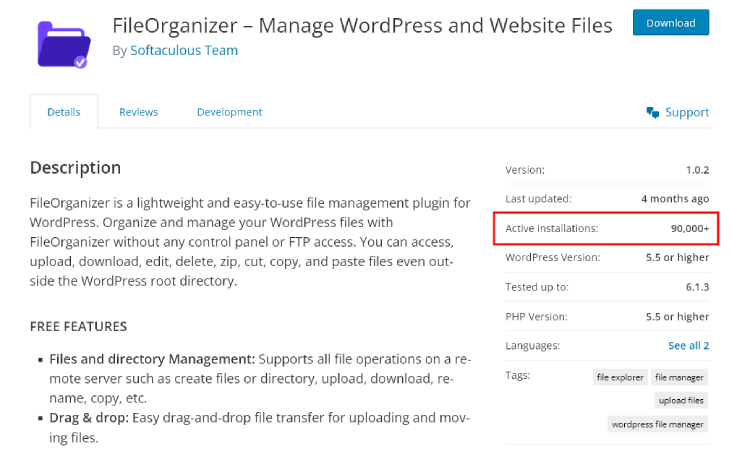Select the file manager tag
Viewport: 750px width, 449px height.
tap(679, 377)
